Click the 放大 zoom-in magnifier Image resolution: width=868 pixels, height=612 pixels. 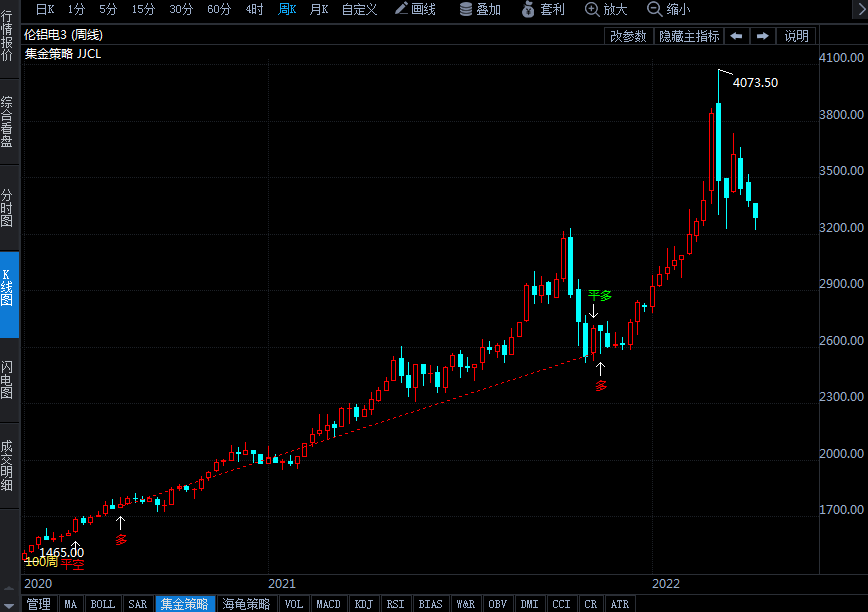pos(606,9)
